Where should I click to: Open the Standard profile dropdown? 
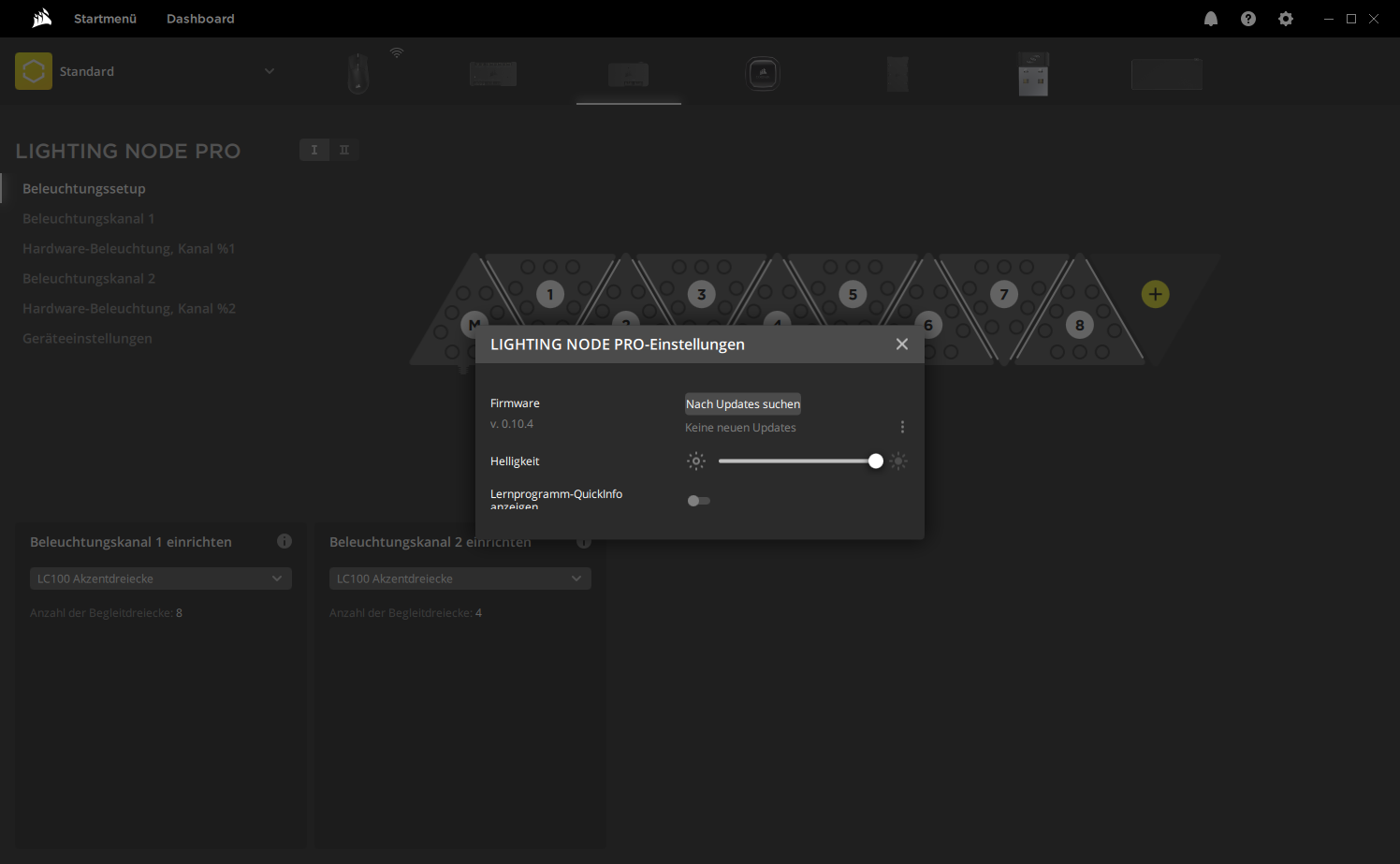(x=270, y=71)
